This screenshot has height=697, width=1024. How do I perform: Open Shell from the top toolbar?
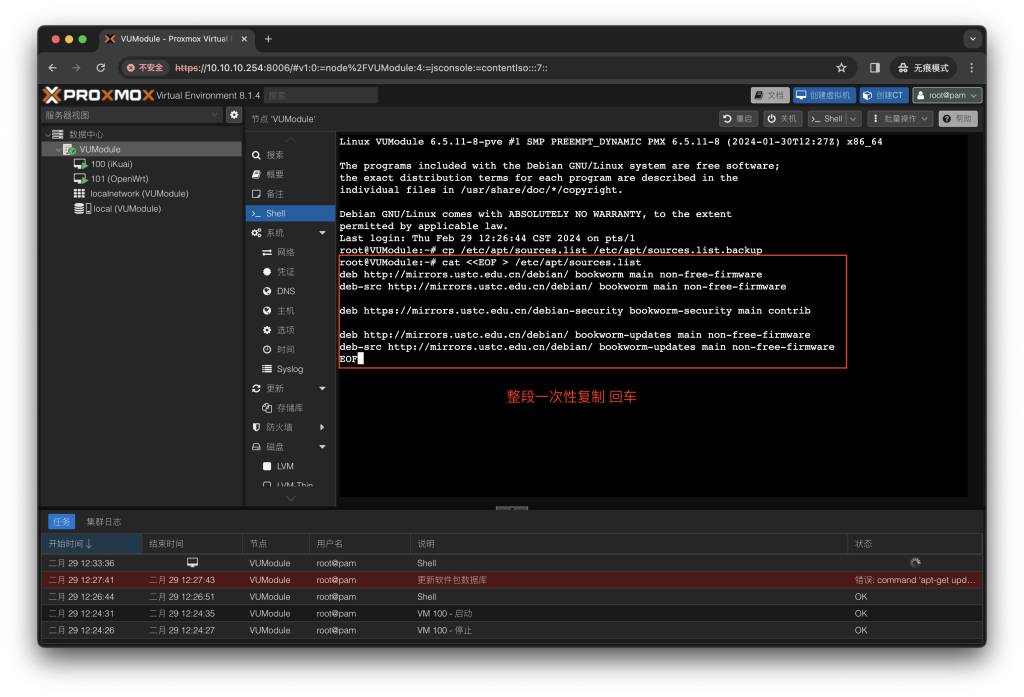tap(827, 119)
